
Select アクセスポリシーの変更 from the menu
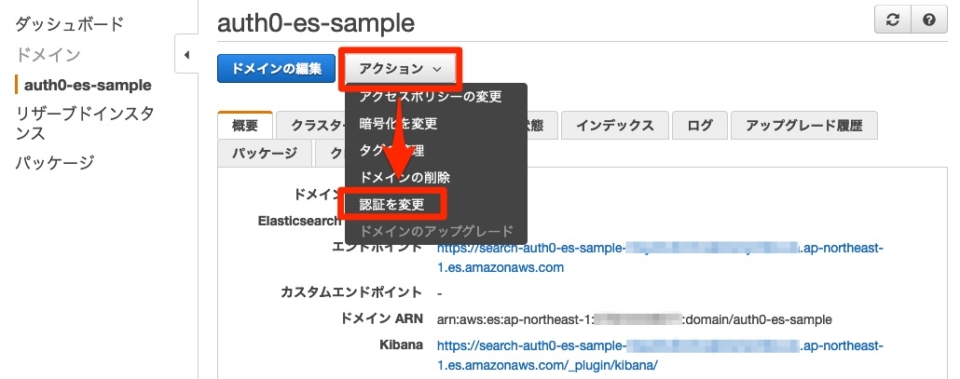pos(431,97)
